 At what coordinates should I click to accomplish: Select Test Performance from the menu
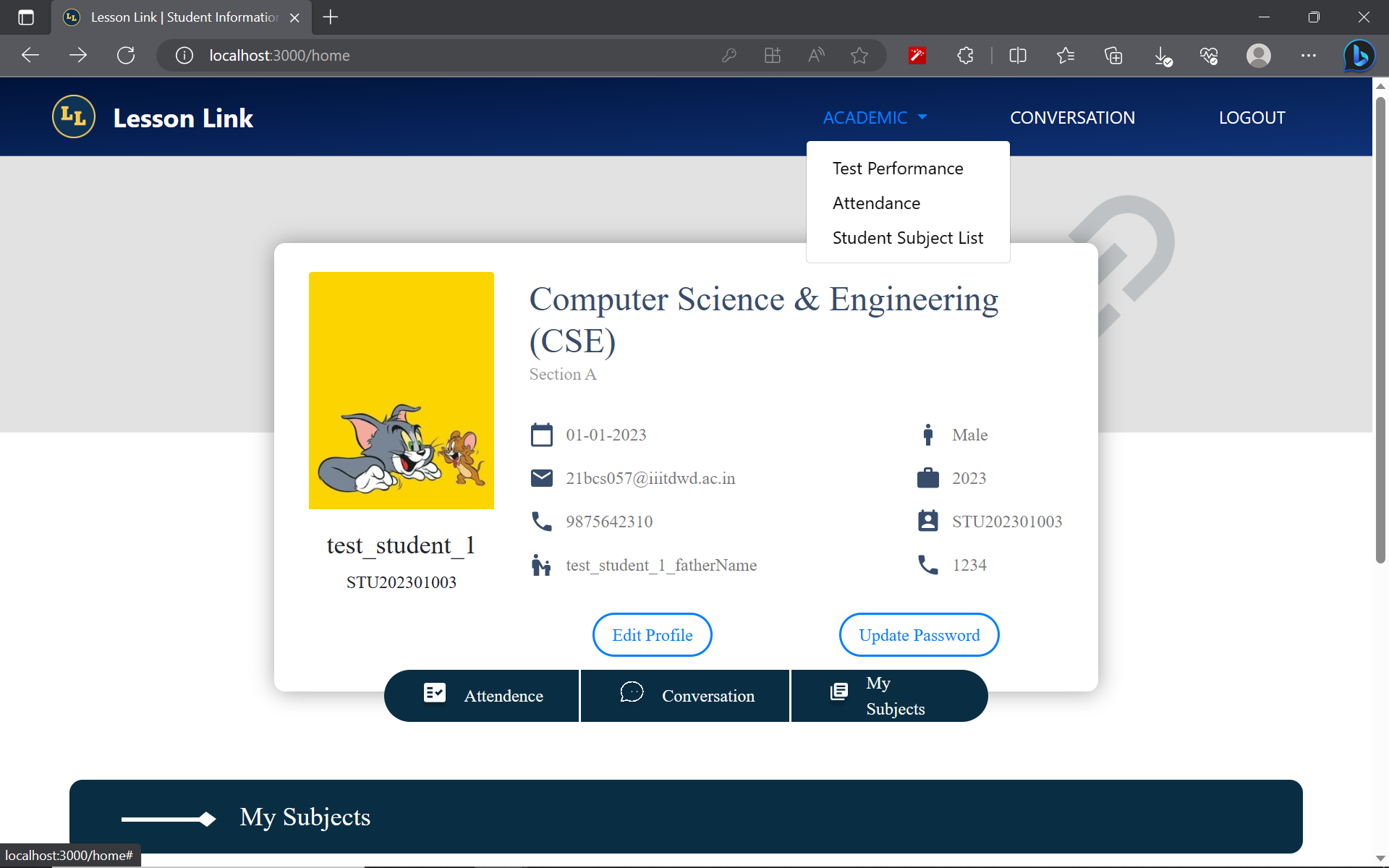(x=898, y=168)
